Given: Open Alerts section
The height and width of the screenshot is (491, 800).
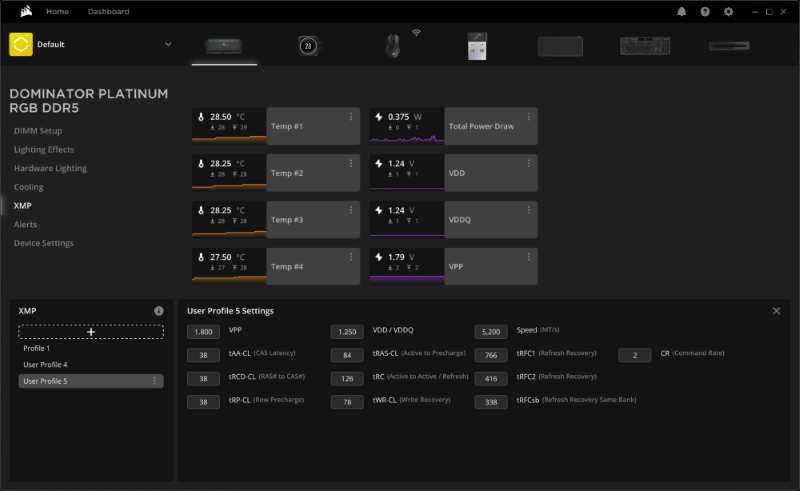Looking at the screenshot, I should 26,225.
